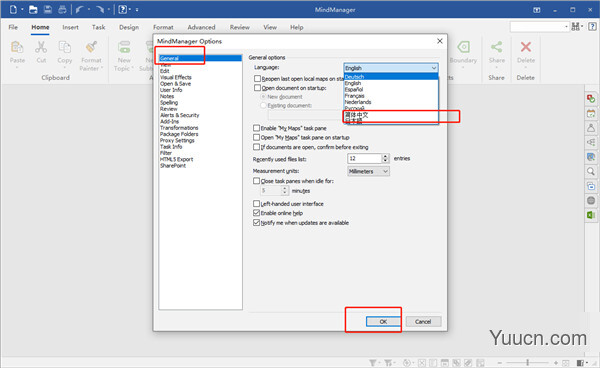This screenshot has width=600, height=368.
Task: Open the calendar pane icon in right sidebar
Action: 591,114
